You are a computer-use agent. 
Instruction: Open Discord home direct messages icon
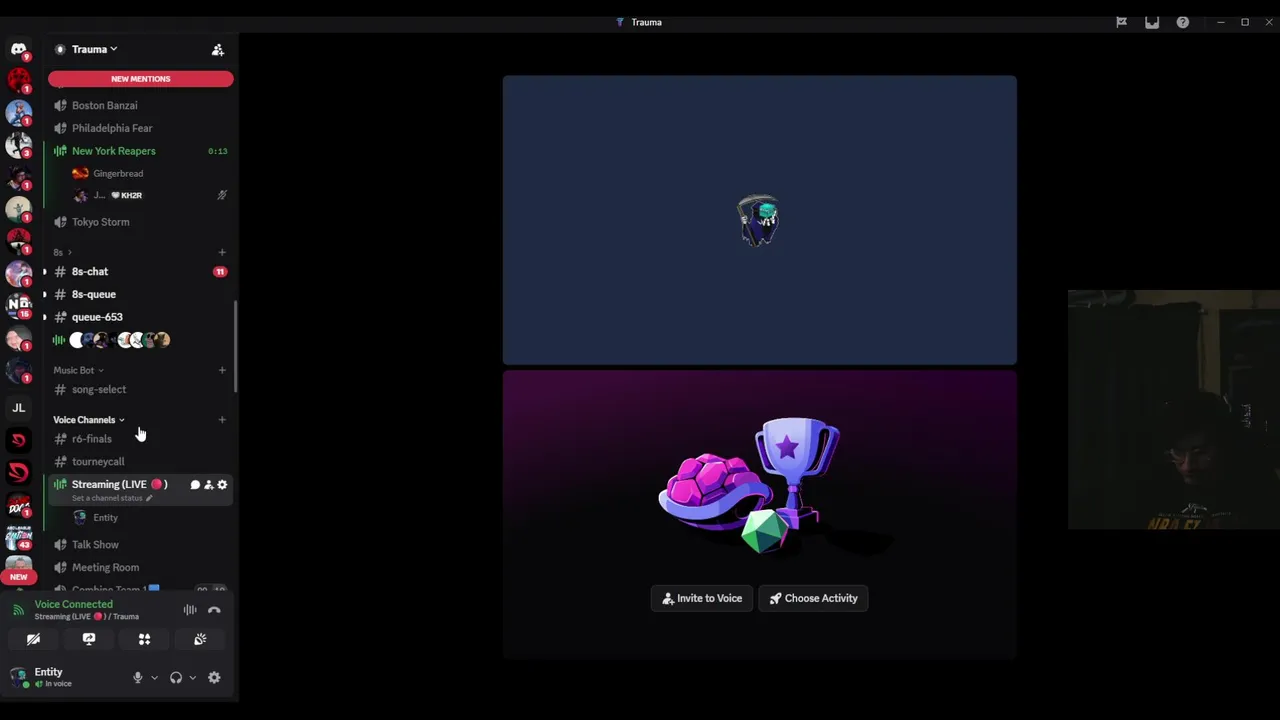coord(18,49)
